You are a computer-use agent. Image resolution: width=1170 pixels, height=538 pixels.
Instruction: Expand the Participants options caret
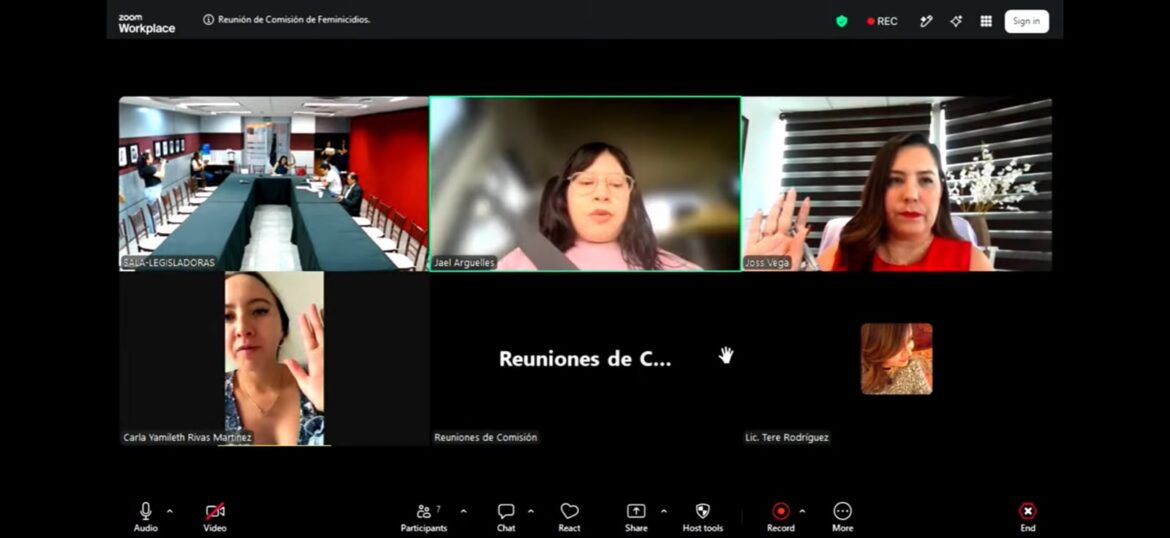(x=463, y=511)
